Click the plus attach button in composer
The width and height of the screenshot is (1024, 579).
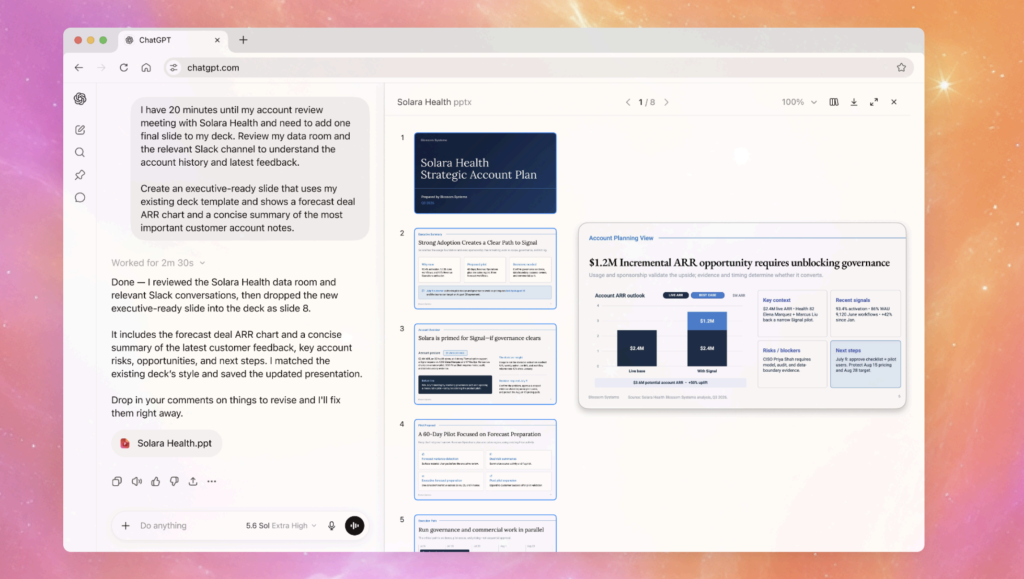pos(125,525)
